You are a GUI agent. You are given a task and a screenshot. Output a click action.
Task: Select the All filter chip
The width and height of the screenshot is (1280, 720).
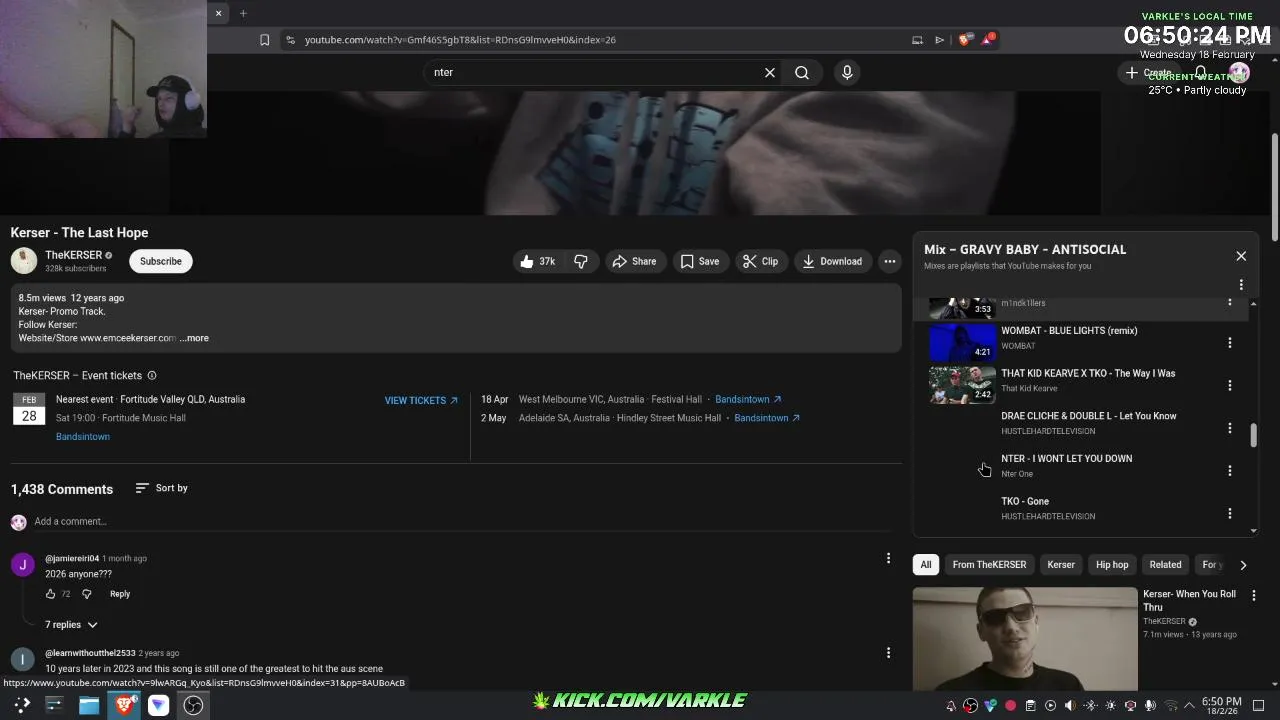click(926, 565)
